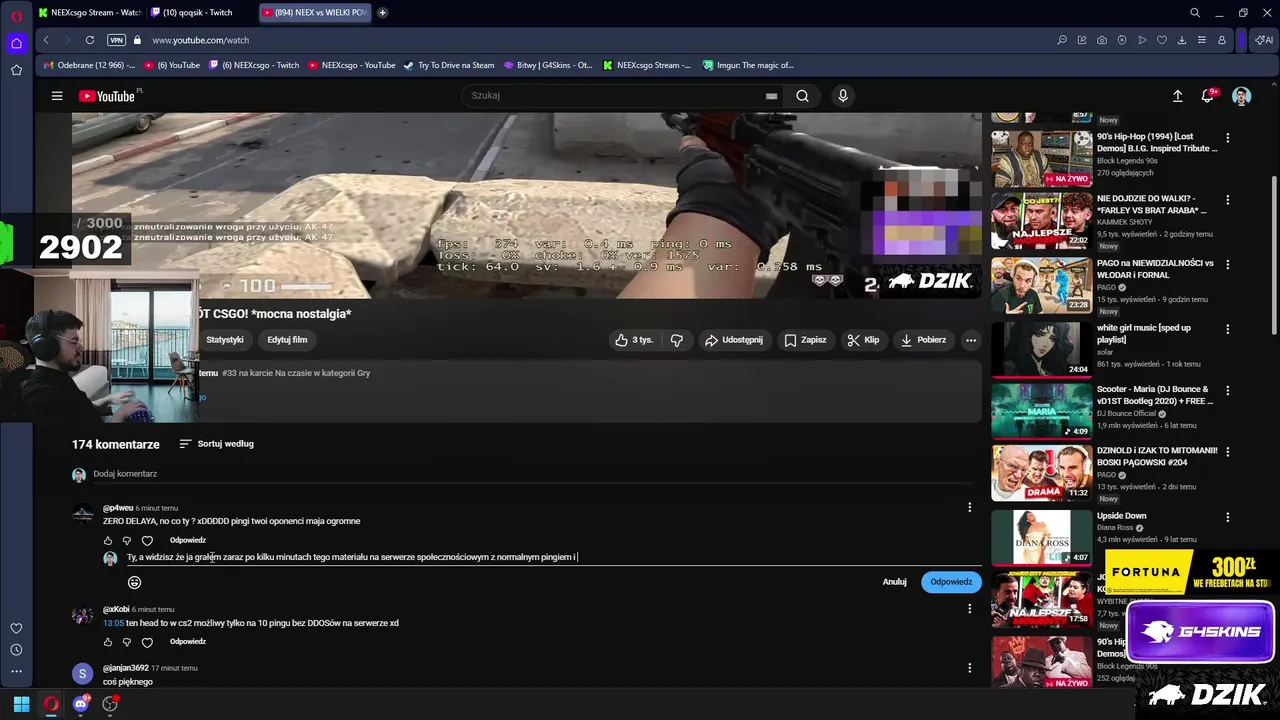
Task: Open the on-screen keyboard icon in search box
Action: pos(771,96)
